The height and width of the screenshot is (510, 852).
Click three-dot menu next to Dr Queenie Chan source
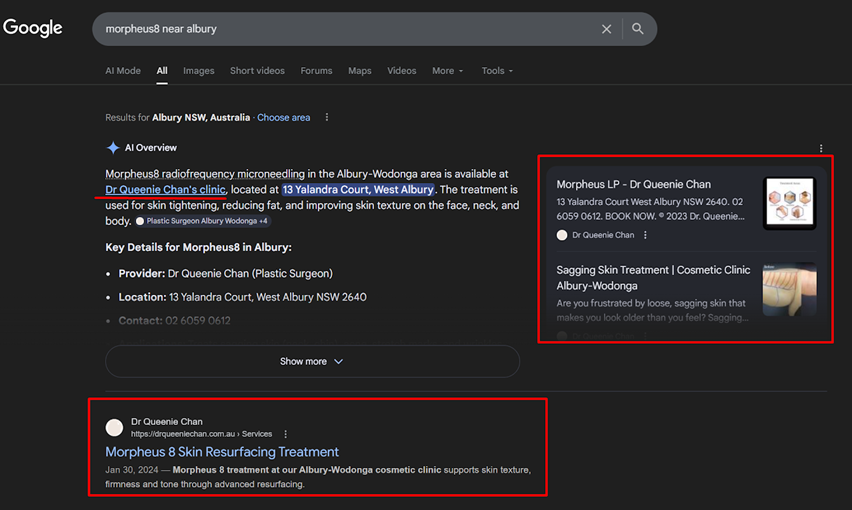tap(645, 235)
